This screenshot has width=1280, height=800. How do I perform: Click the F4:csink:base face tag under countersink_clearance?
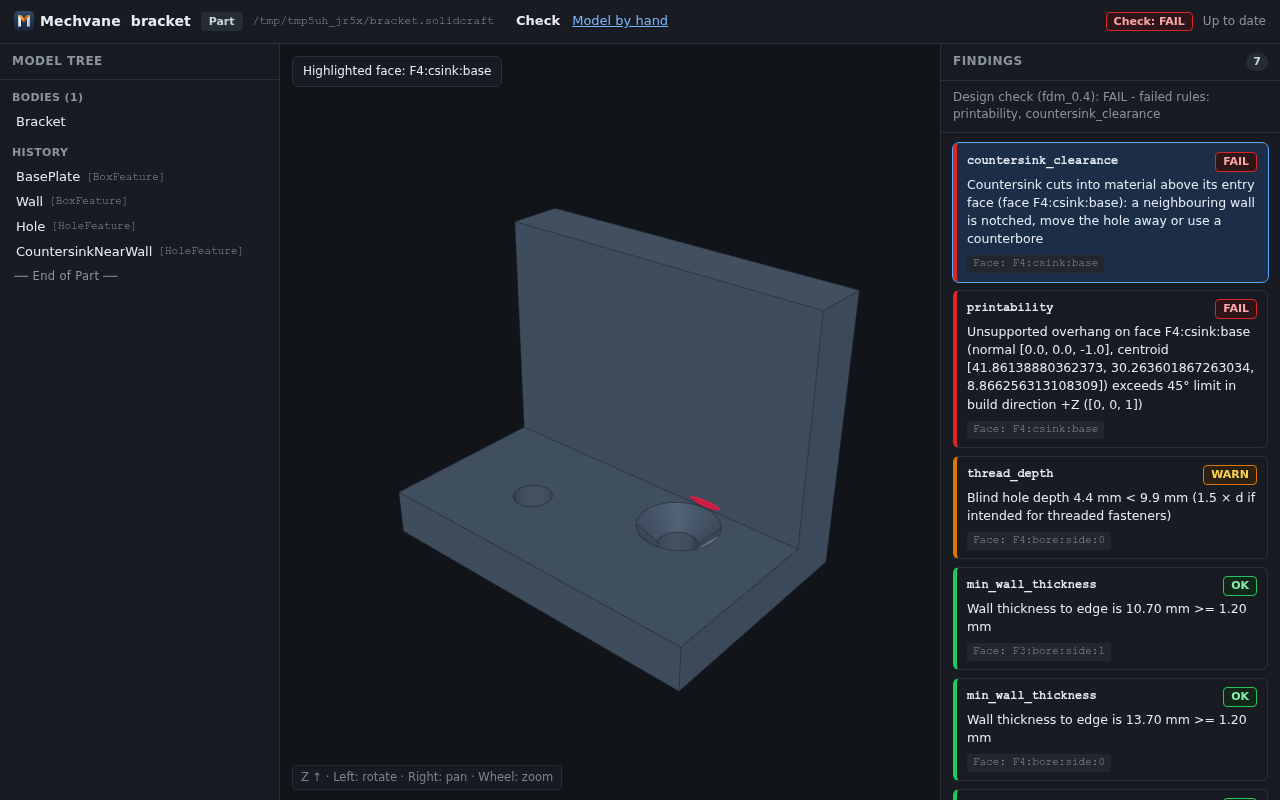click(1035, 264)
